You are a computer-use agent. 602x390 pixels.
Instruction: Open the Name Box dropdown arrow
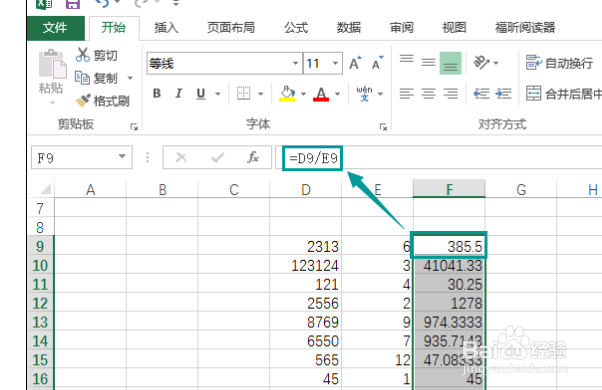(122, 157)
